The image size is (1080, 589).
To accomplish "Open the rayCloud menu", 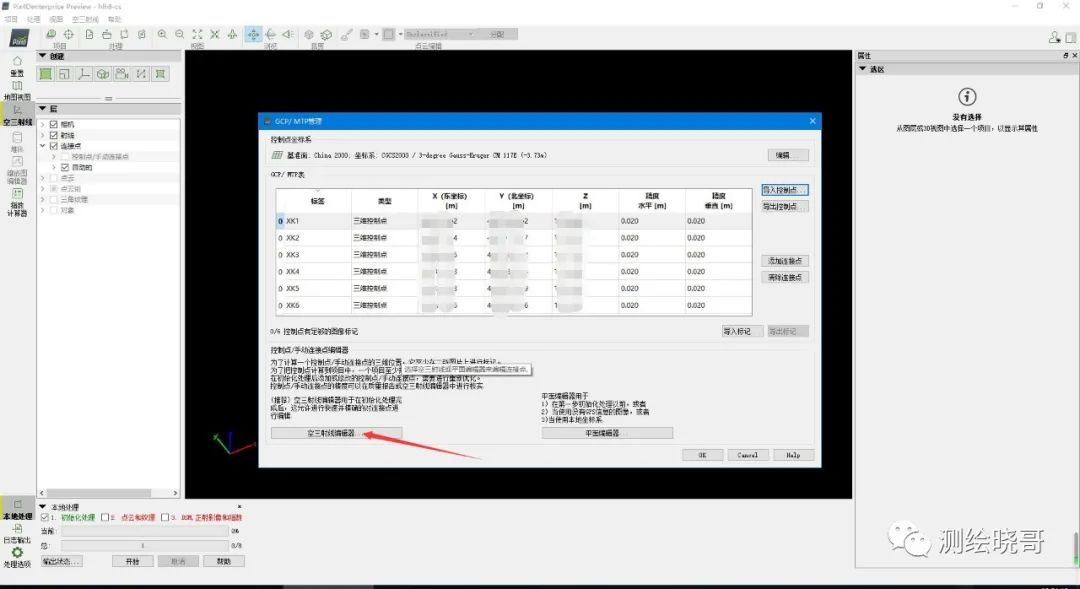I will point(85,19).
